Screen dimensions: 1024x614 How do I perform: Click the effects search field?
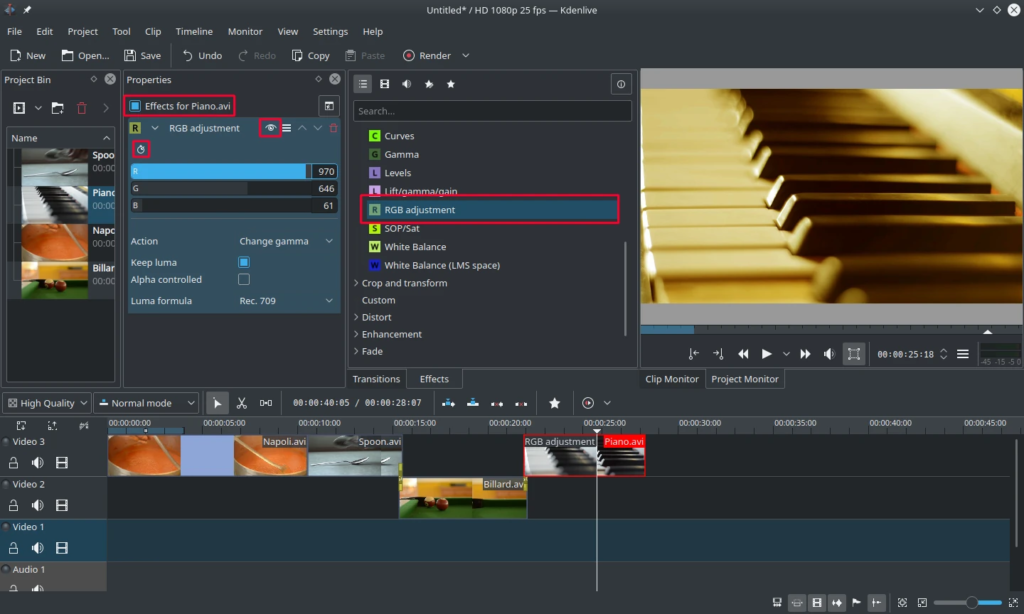point(492,111)
